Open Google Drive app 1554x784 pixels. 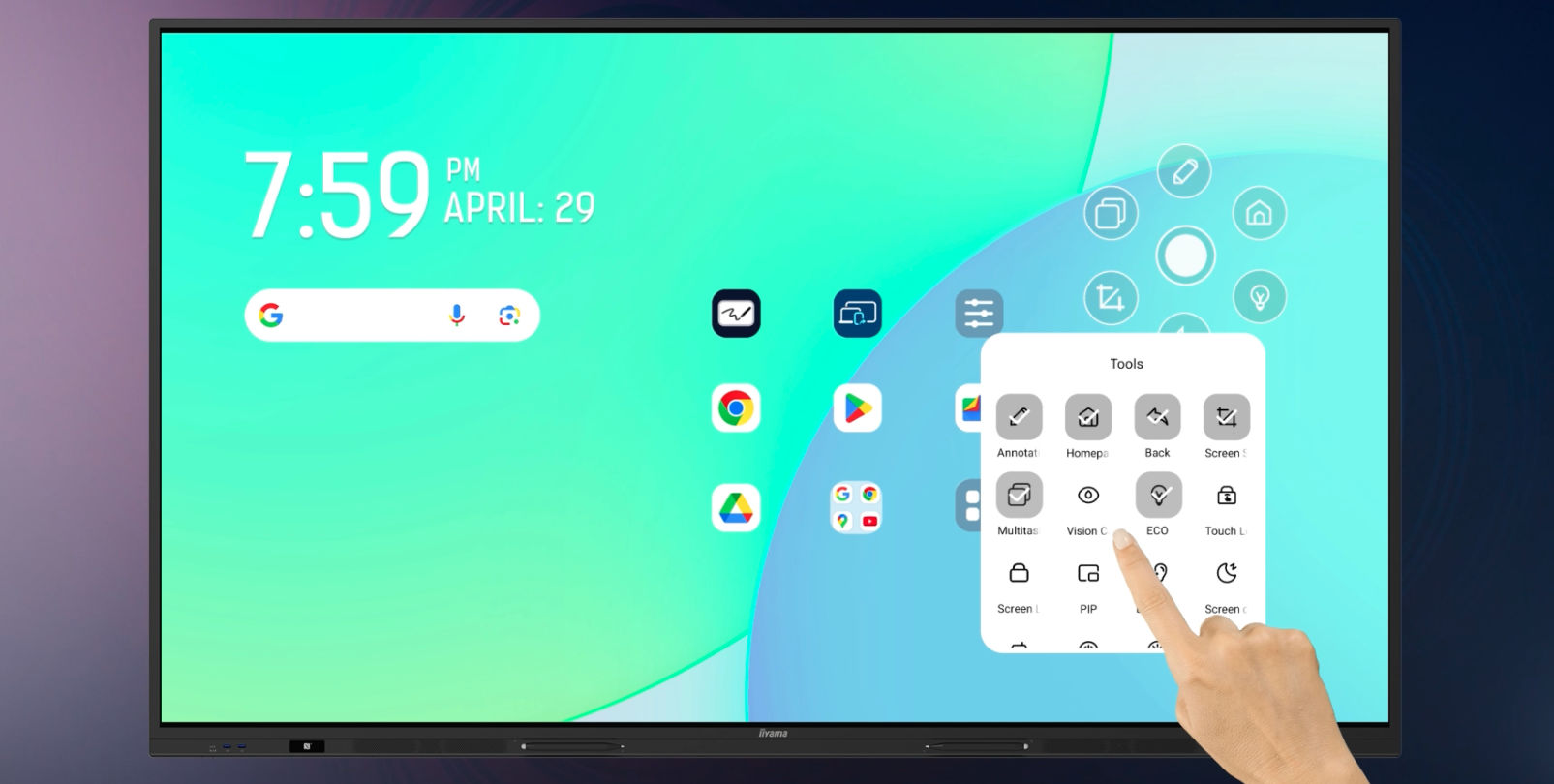[736, 508]
